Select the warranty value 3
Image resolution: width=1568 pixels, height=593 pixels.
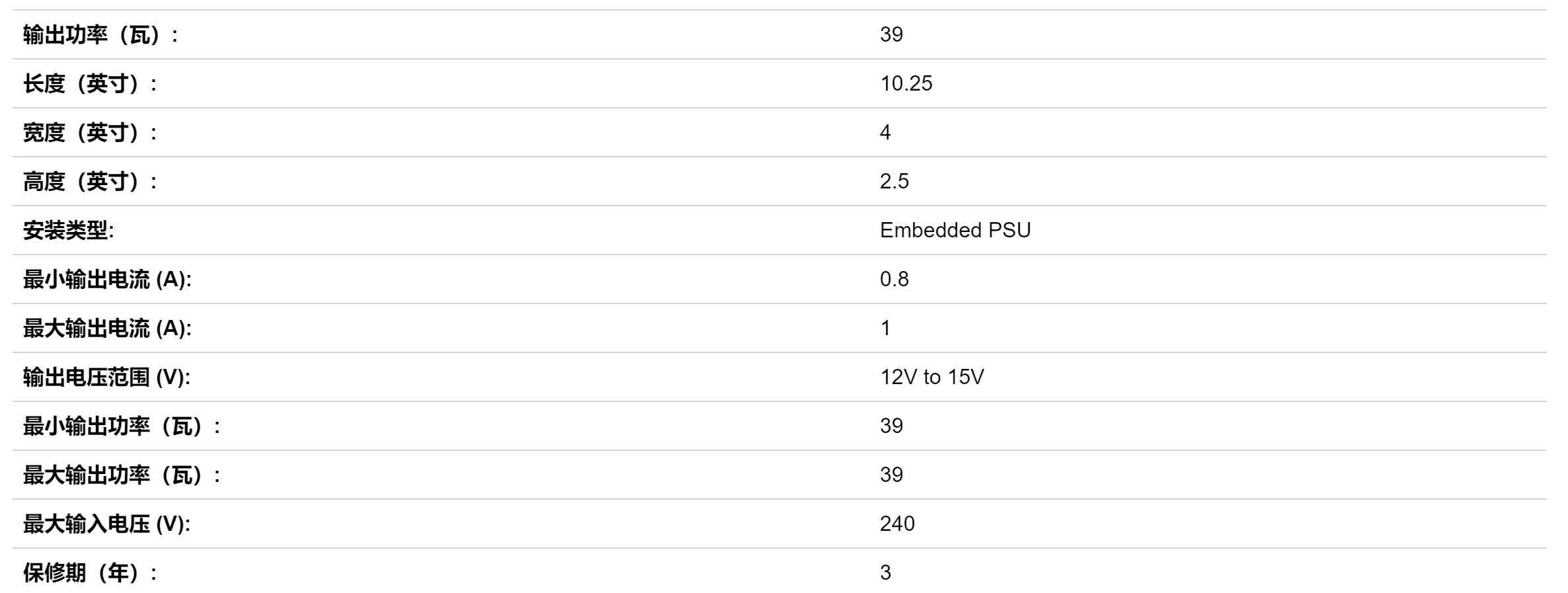(886, 573)
